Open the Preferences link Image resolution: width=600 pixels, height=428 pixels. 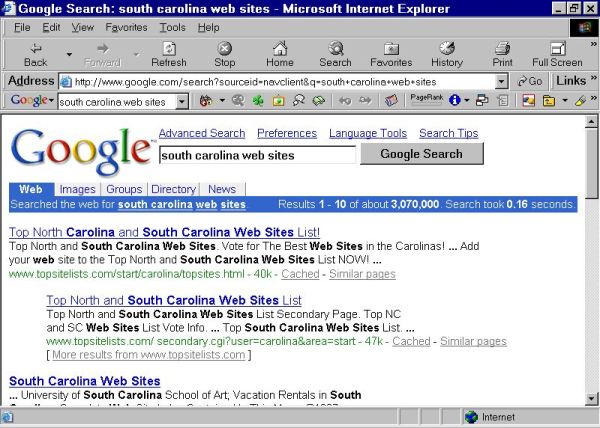(287, 133)
